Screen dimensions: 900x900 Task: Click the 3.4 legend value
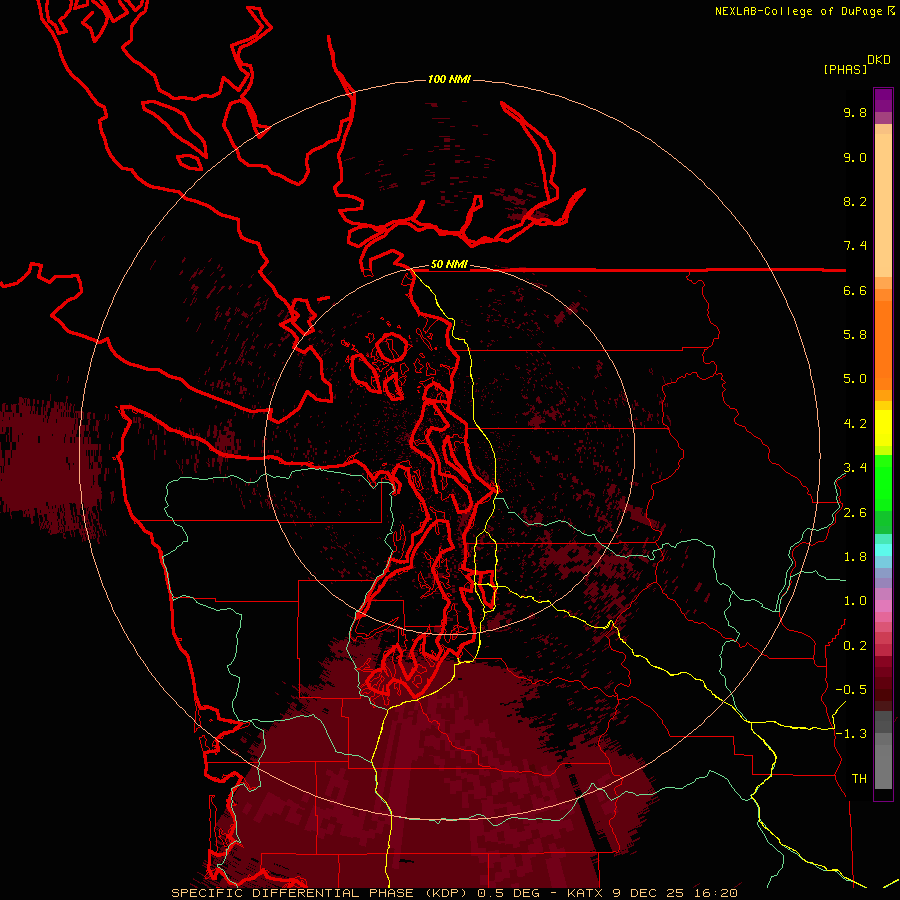pyautogui.click(x=855, y=468)
